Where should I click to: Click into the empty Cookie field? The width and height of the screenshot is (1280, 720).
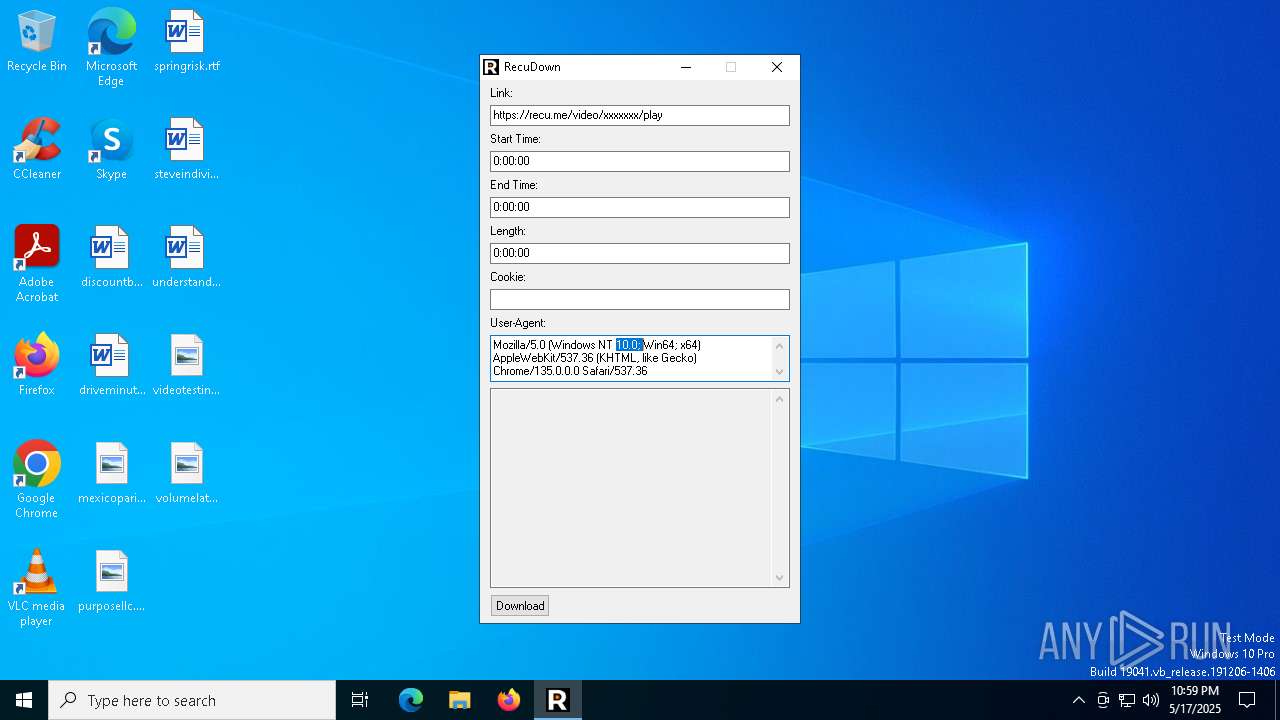(640, 299)
